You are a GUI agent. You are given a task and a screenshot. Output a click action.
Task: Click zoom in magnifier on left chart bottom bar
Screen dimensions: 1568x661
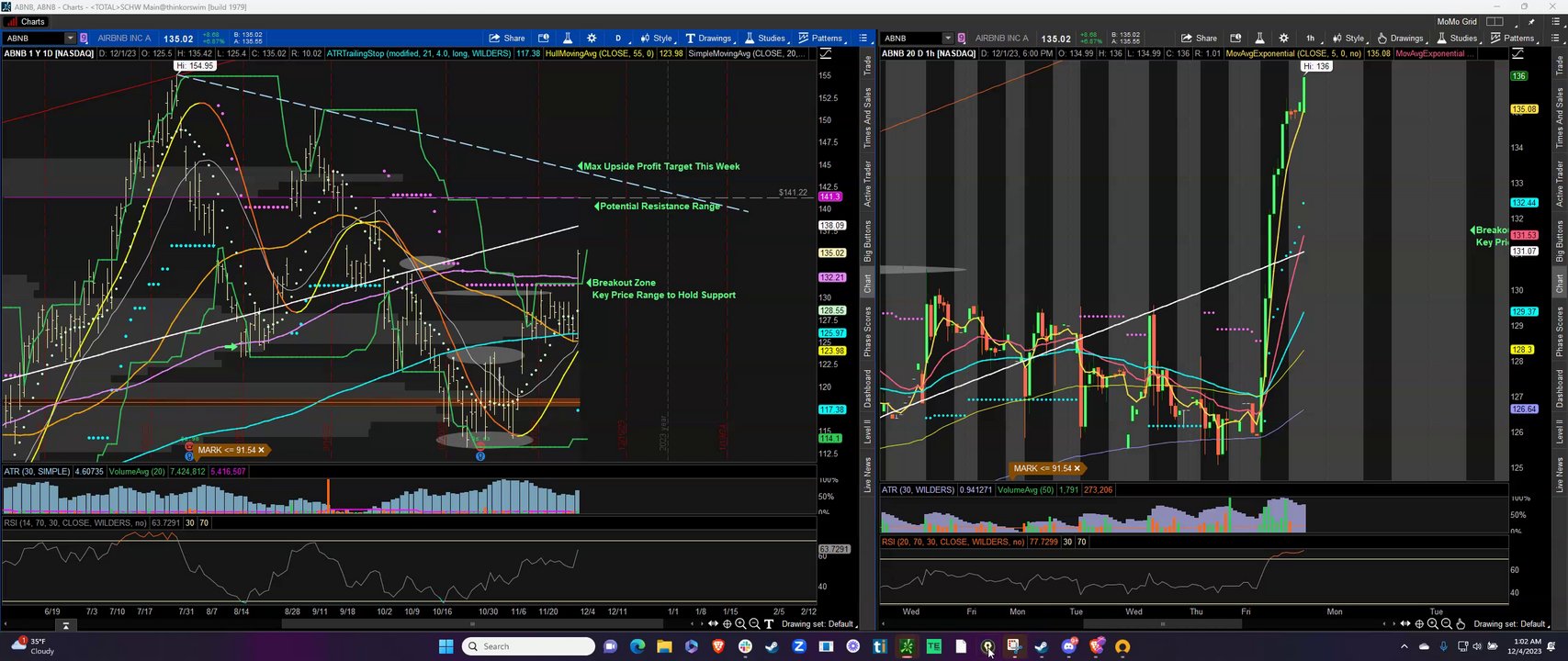tap(740, 624)
